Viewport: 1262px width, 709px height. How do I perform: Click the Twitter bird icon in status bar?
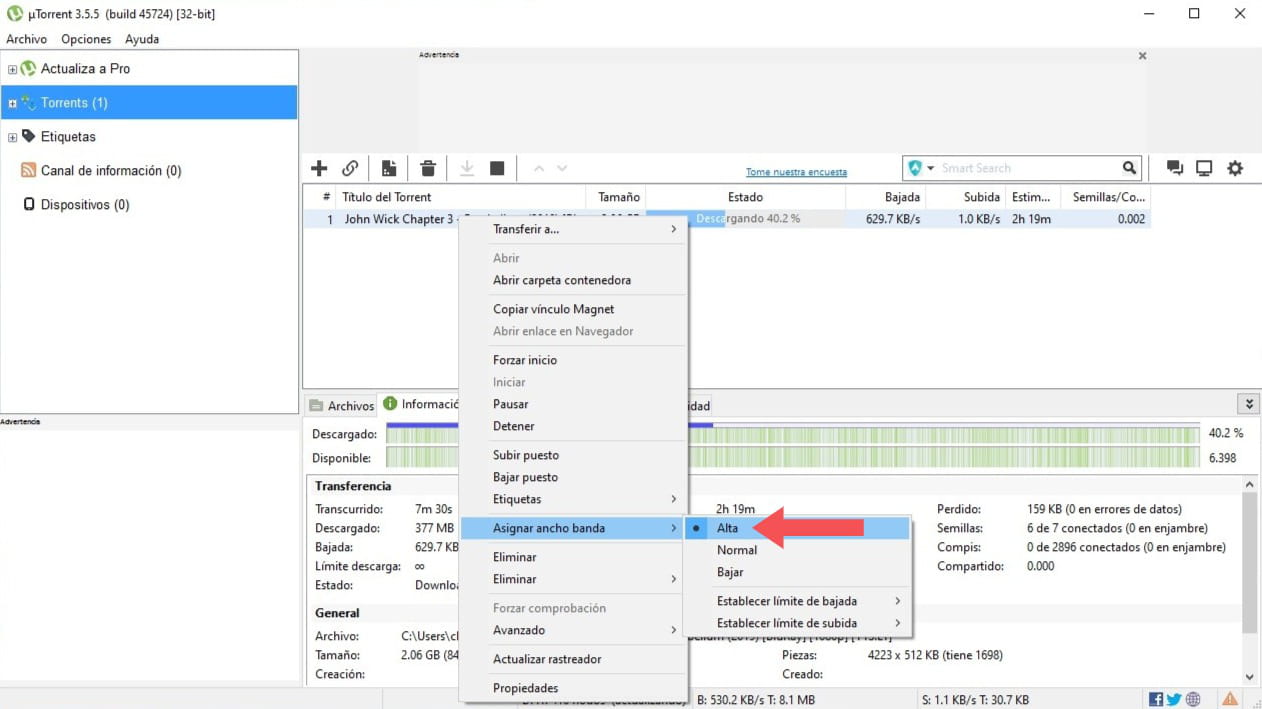coord(1174,700)
